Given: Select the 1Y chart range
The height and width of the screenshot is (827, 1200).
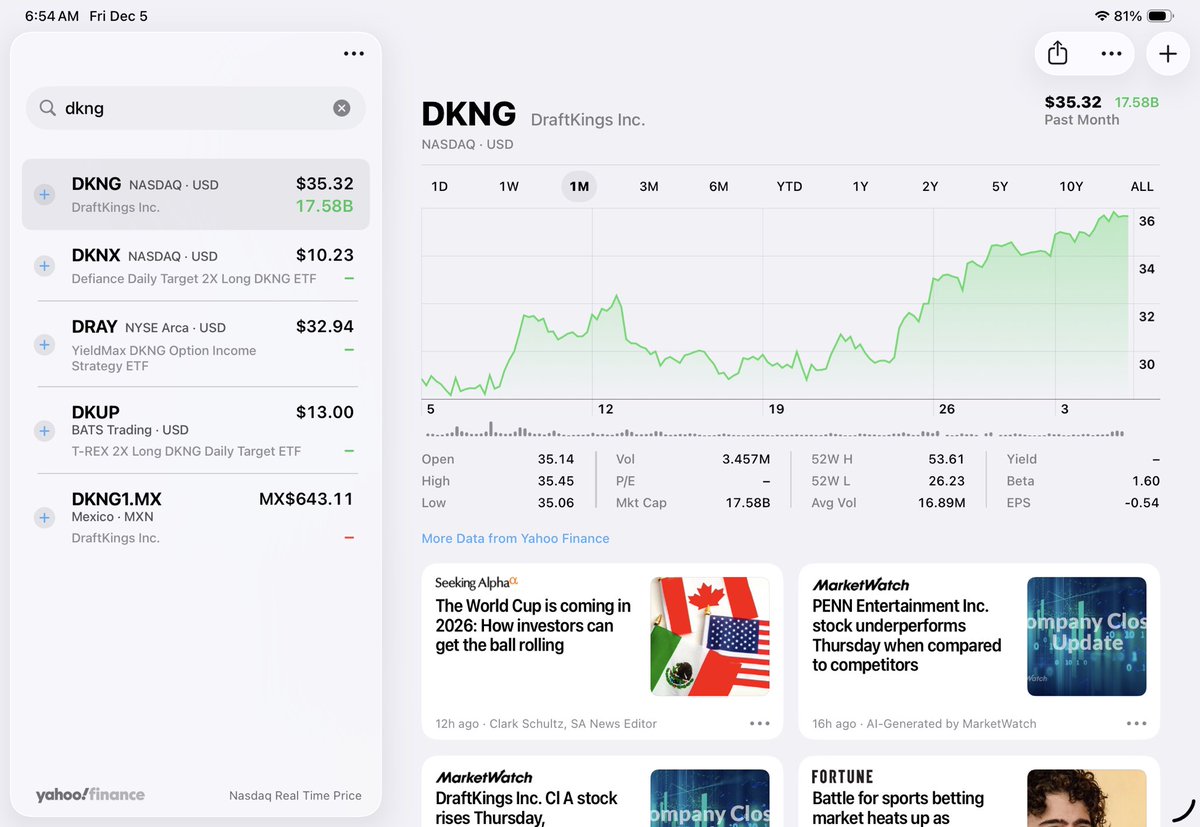Looking at the screenshot, I should coord(860,186).
